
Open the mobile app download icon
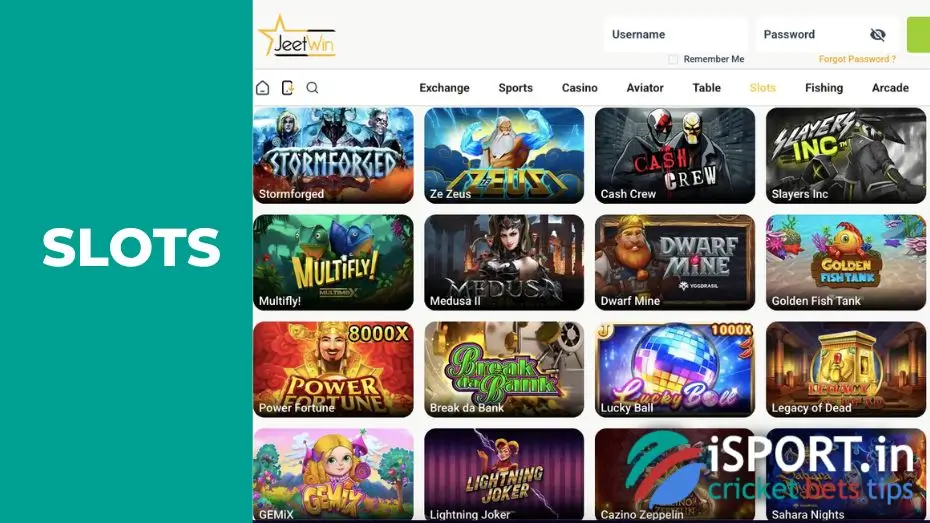pos(288,88)
